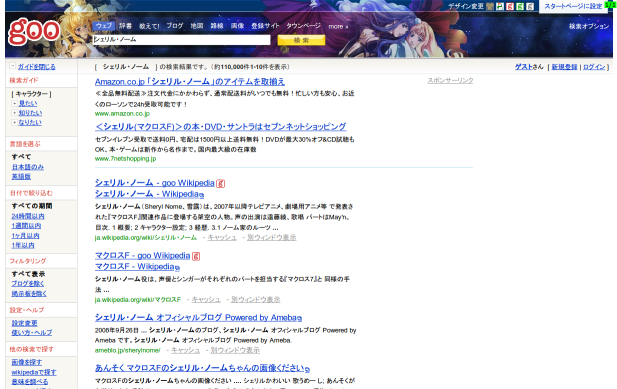Image resolution: width=617 pixels, height=389 pixels.
Task: Switch to the 登録サイト tab
Action: pos(265,26)
